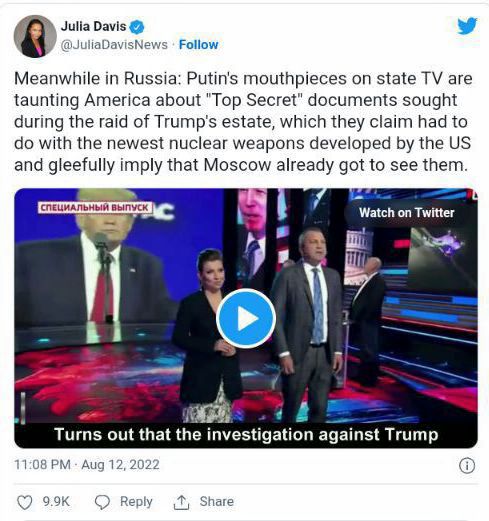The height and width of the screenshot is (521, 489).
Task: Click Watch on Twitter overlay button
Action: point(407,213)
